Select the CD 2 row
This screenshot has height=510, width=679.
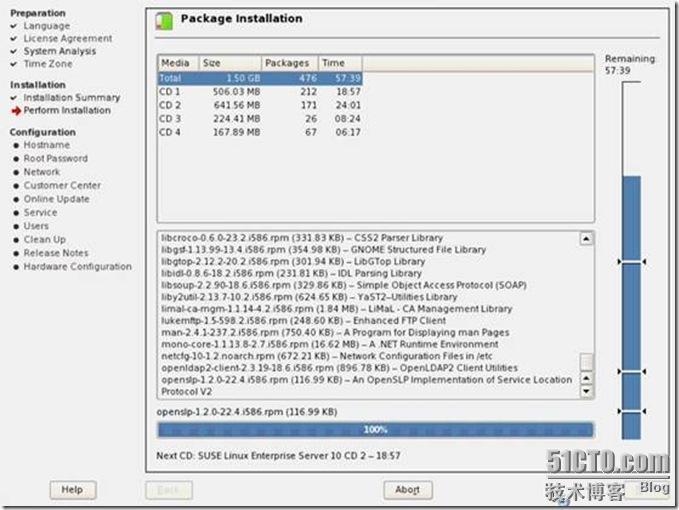[260, 105]
